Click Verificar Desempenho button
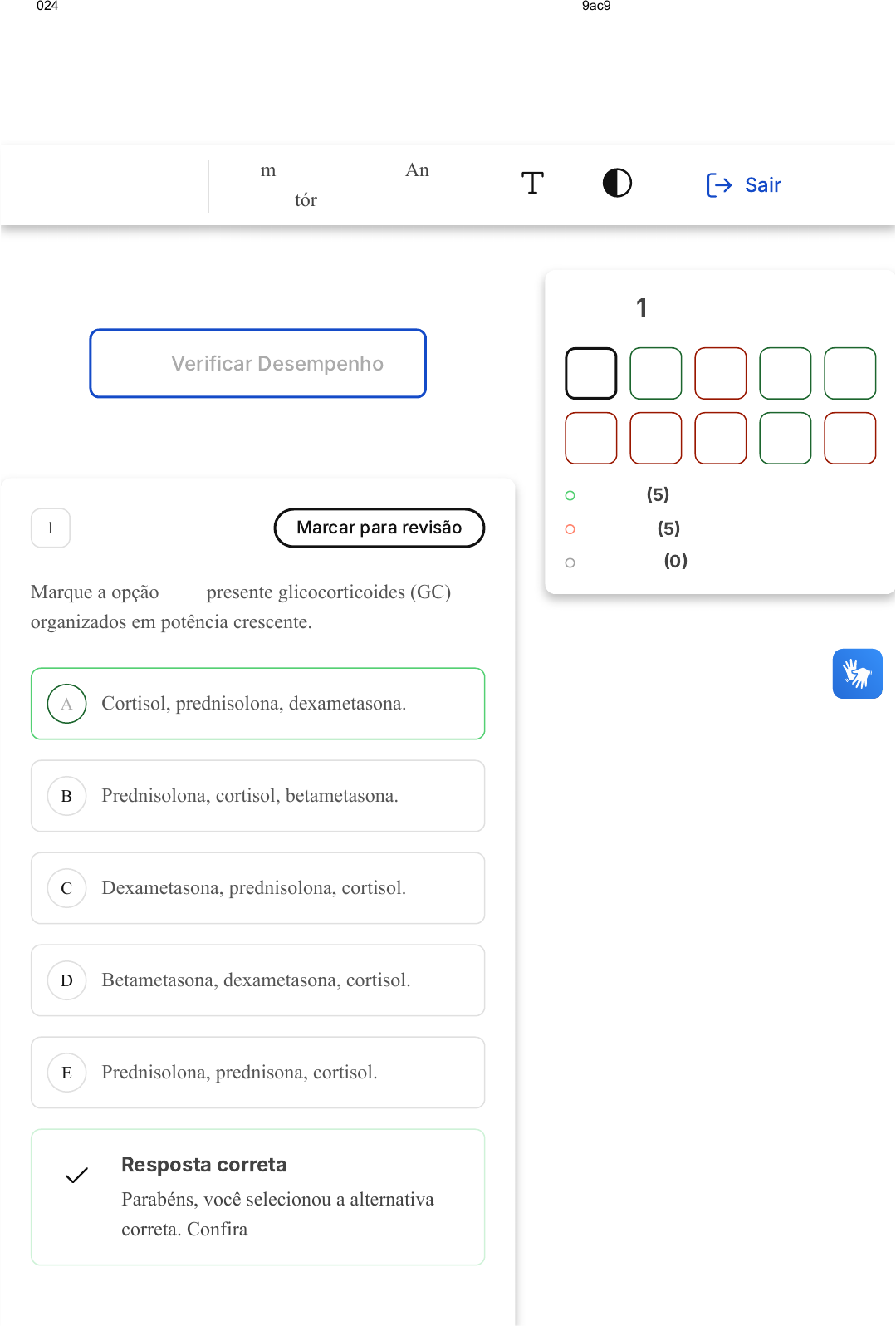The image size is (896, 1326). [257, 364]
